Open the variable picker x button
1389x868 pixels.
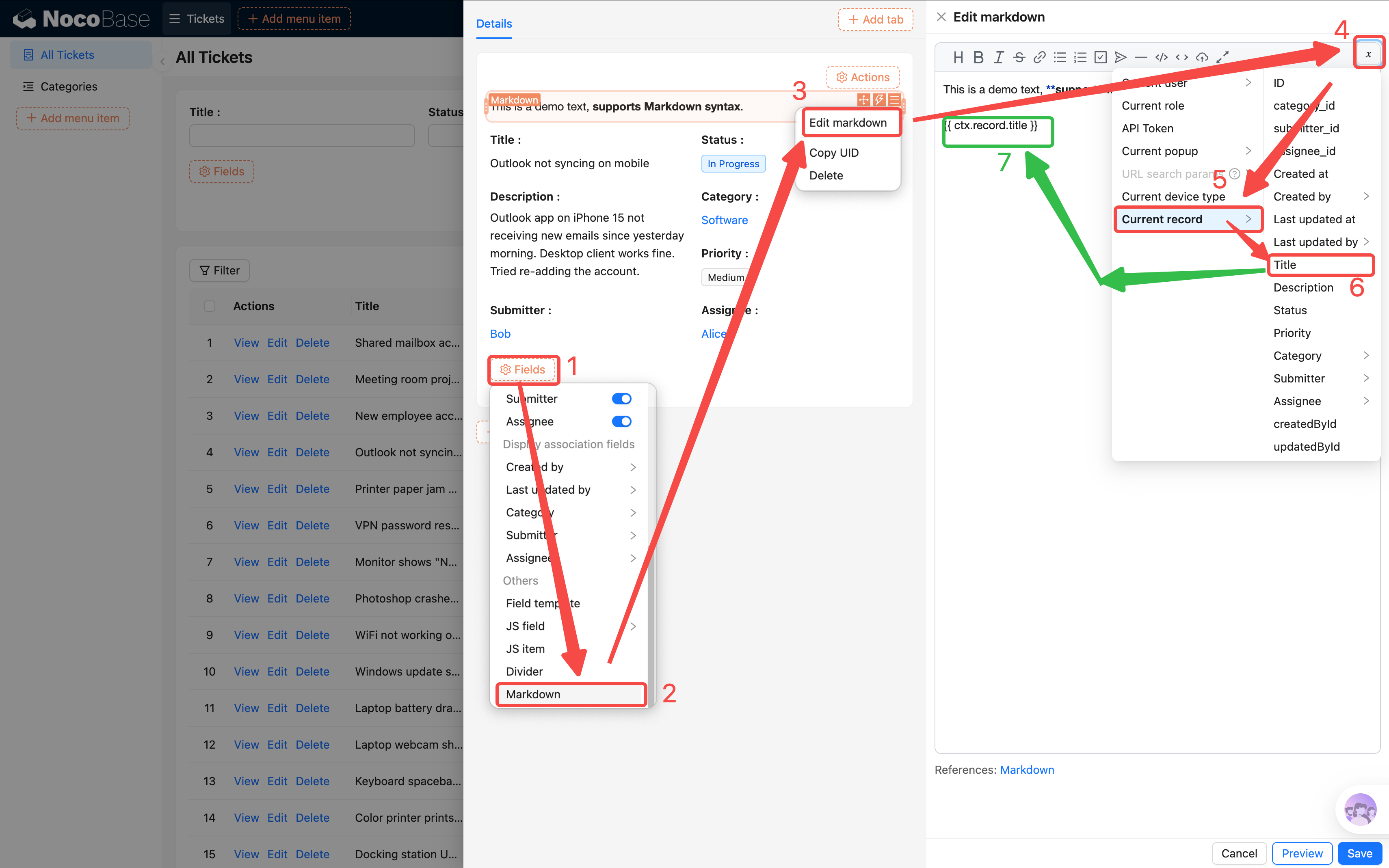(1368, 54)
